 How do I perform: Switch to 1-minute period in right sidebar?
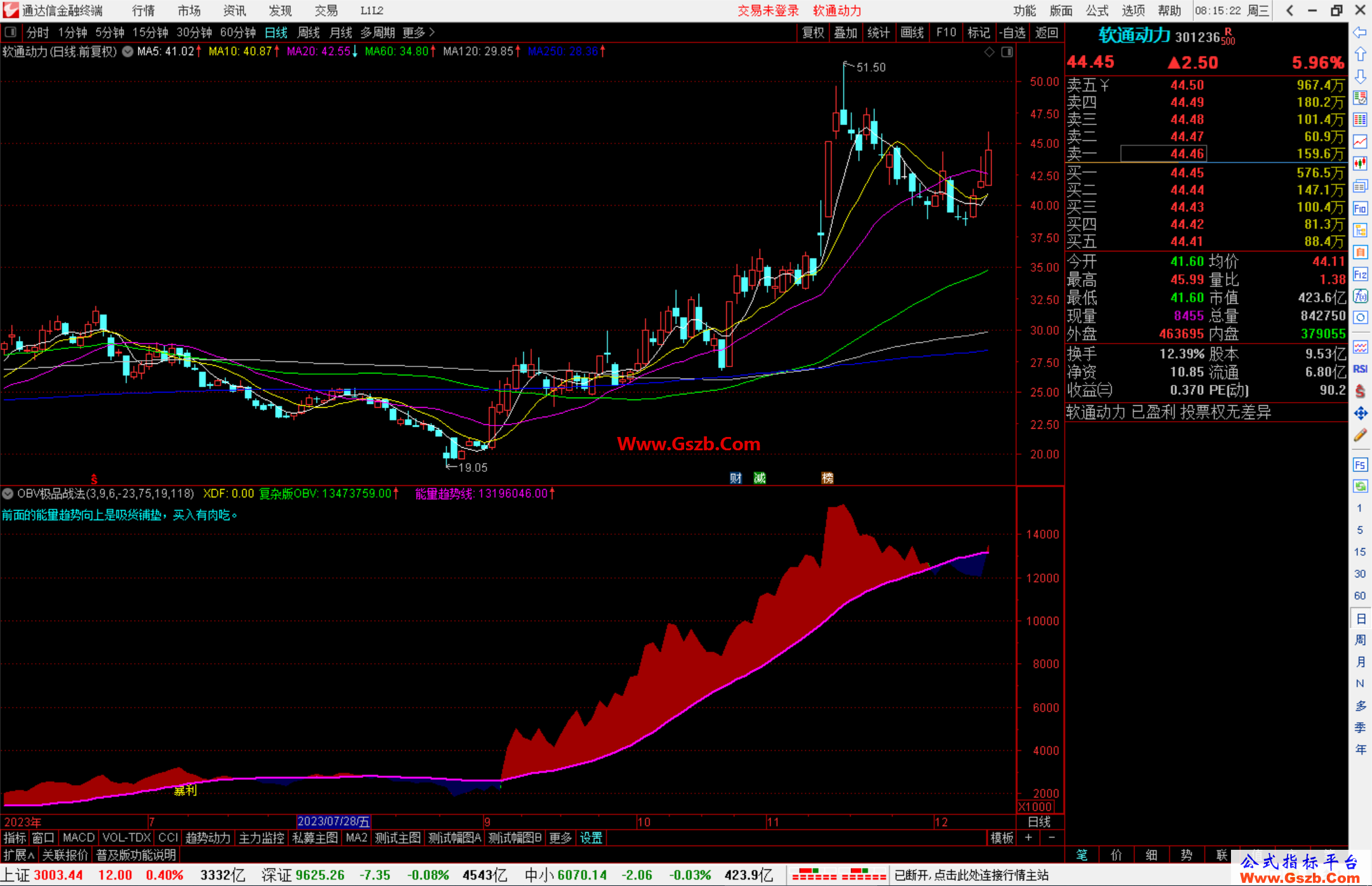pos(1360,508)
